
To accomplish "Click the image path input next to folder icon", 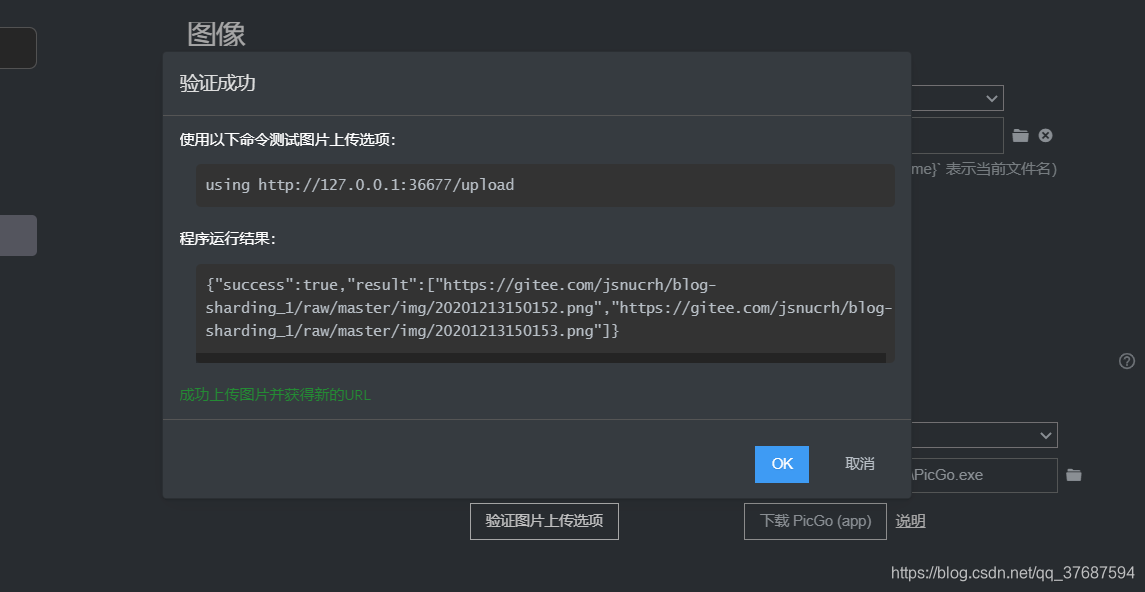I will point(957,135).
